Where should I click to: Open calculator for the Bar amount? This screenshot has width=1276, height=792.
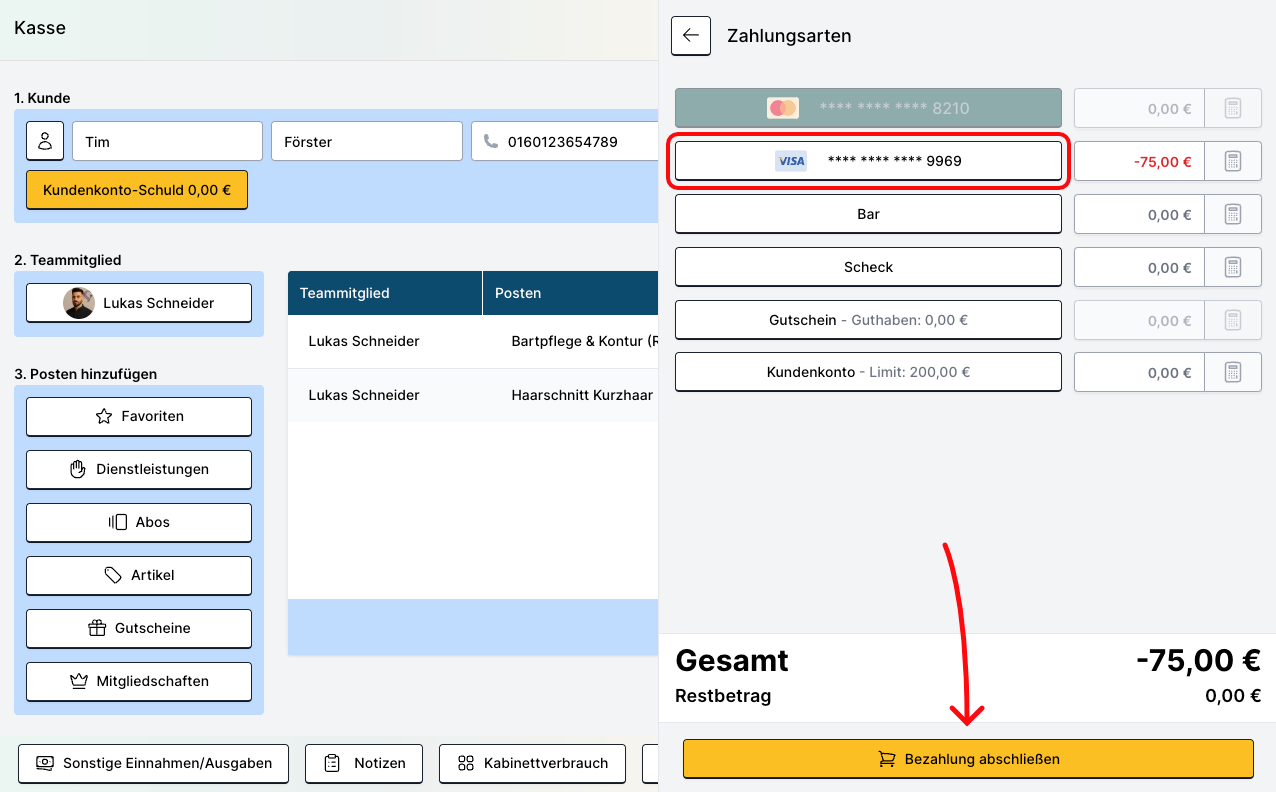[x=1232, y=214]
